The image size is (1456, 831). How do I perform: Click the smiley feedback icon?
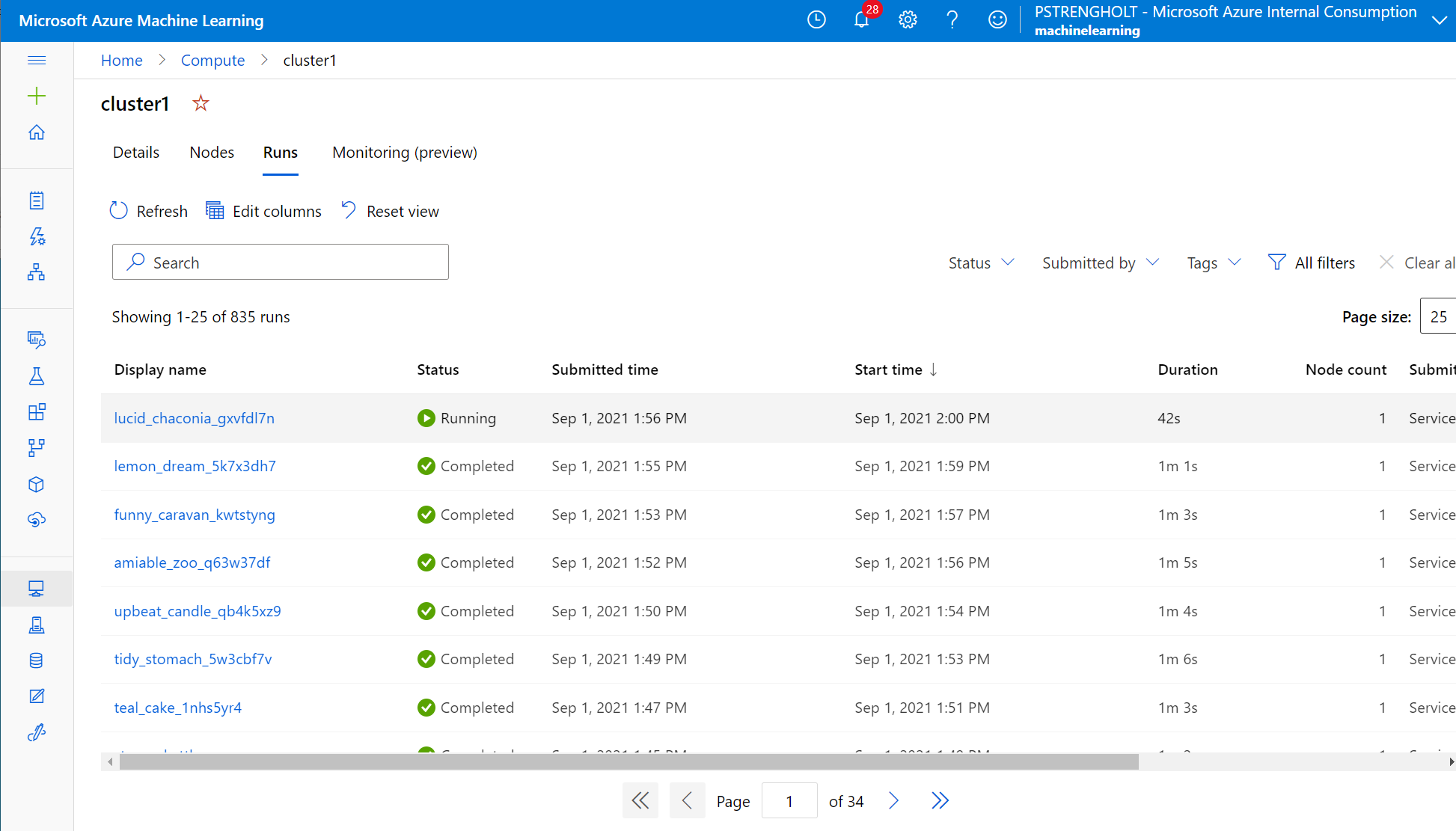click(x=997, y=20)
